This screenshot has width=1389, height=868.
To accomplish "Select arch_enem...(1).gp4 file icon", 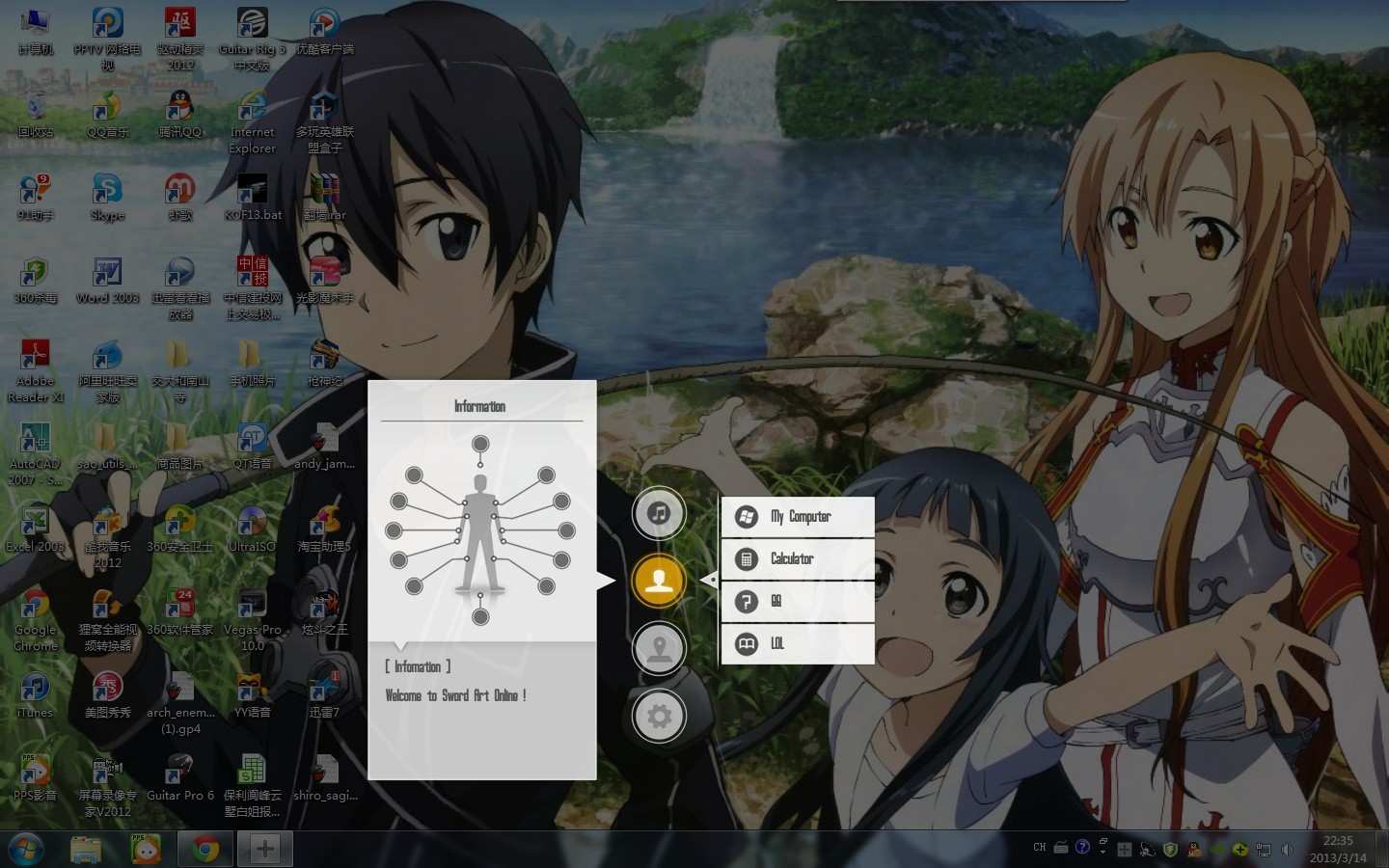I will [179, 702].
